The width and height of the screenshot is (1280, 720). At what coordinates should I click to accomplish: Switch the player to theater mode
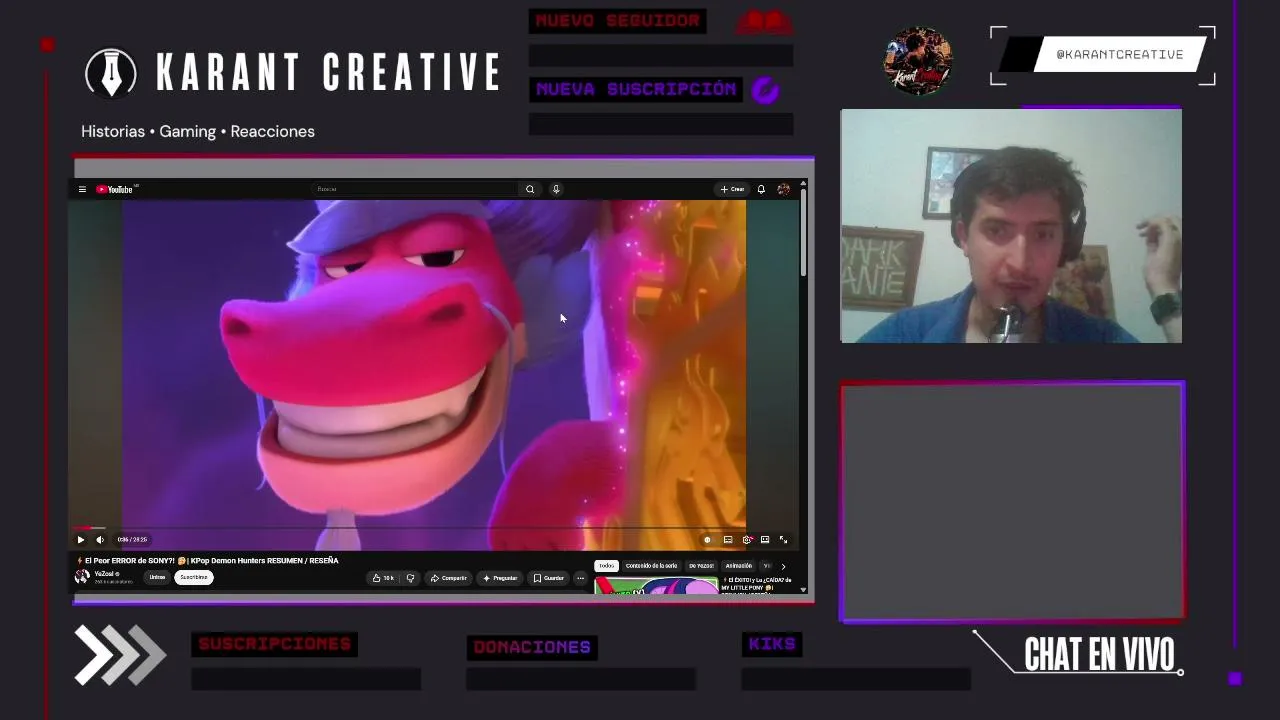(765, 540)
